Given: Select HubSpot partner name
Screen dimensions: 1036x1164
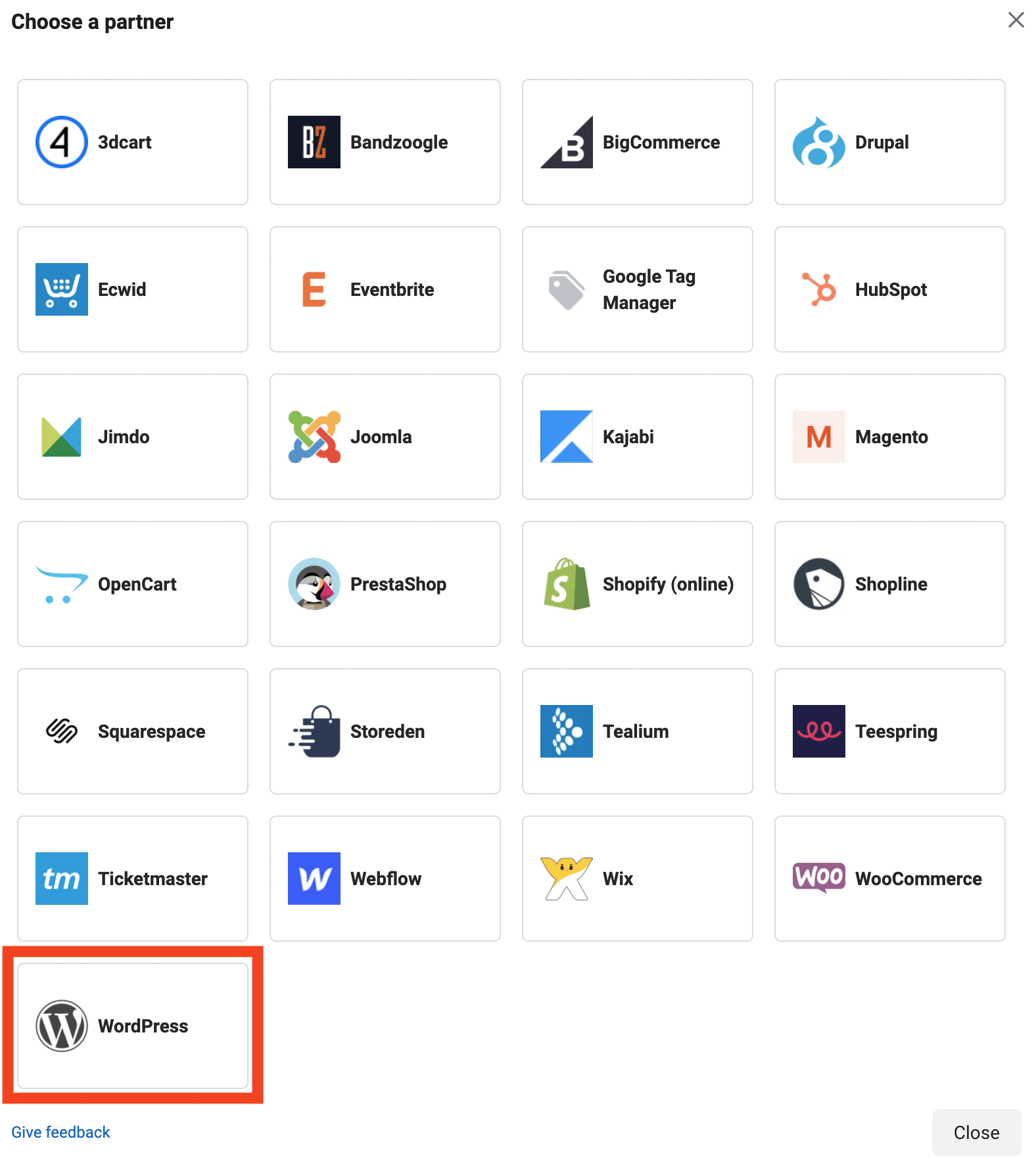Looking at the screenshot, I should pos(891,289).
